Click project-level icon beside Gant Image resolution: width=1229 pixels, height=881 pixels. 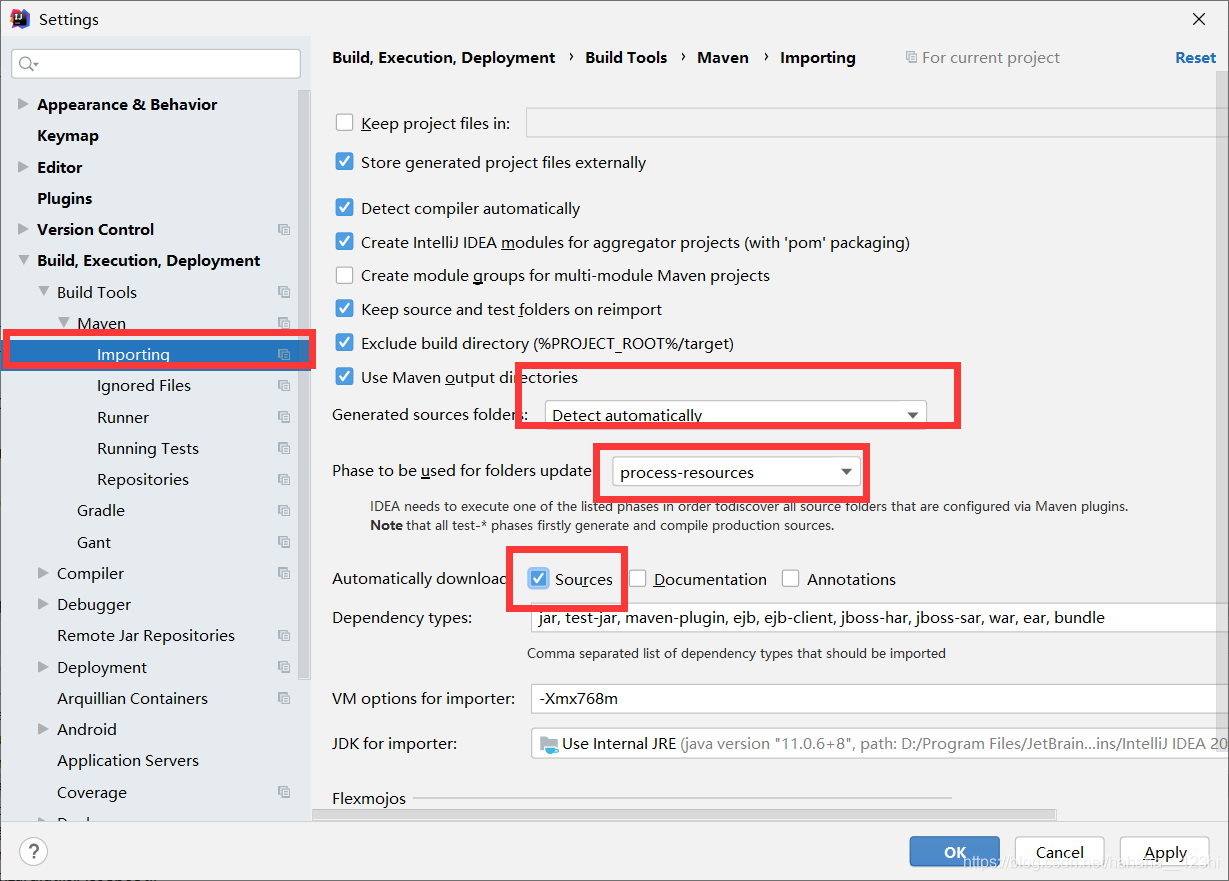pyautogui.click(x=284, y=542)
